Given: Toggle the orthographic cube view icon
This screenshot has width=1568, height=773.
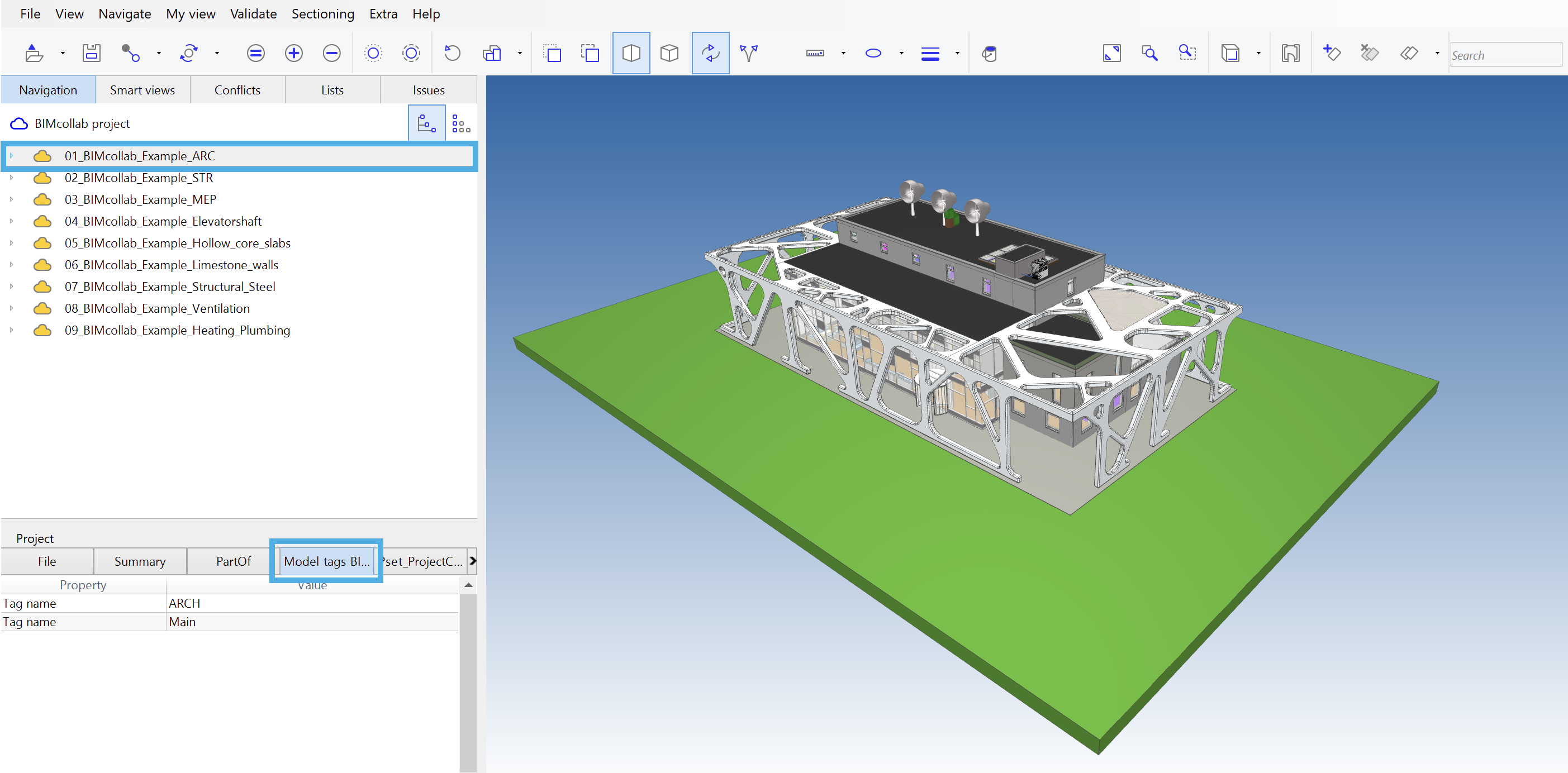Looking at the screenshot, I should (x=669, y=54).
